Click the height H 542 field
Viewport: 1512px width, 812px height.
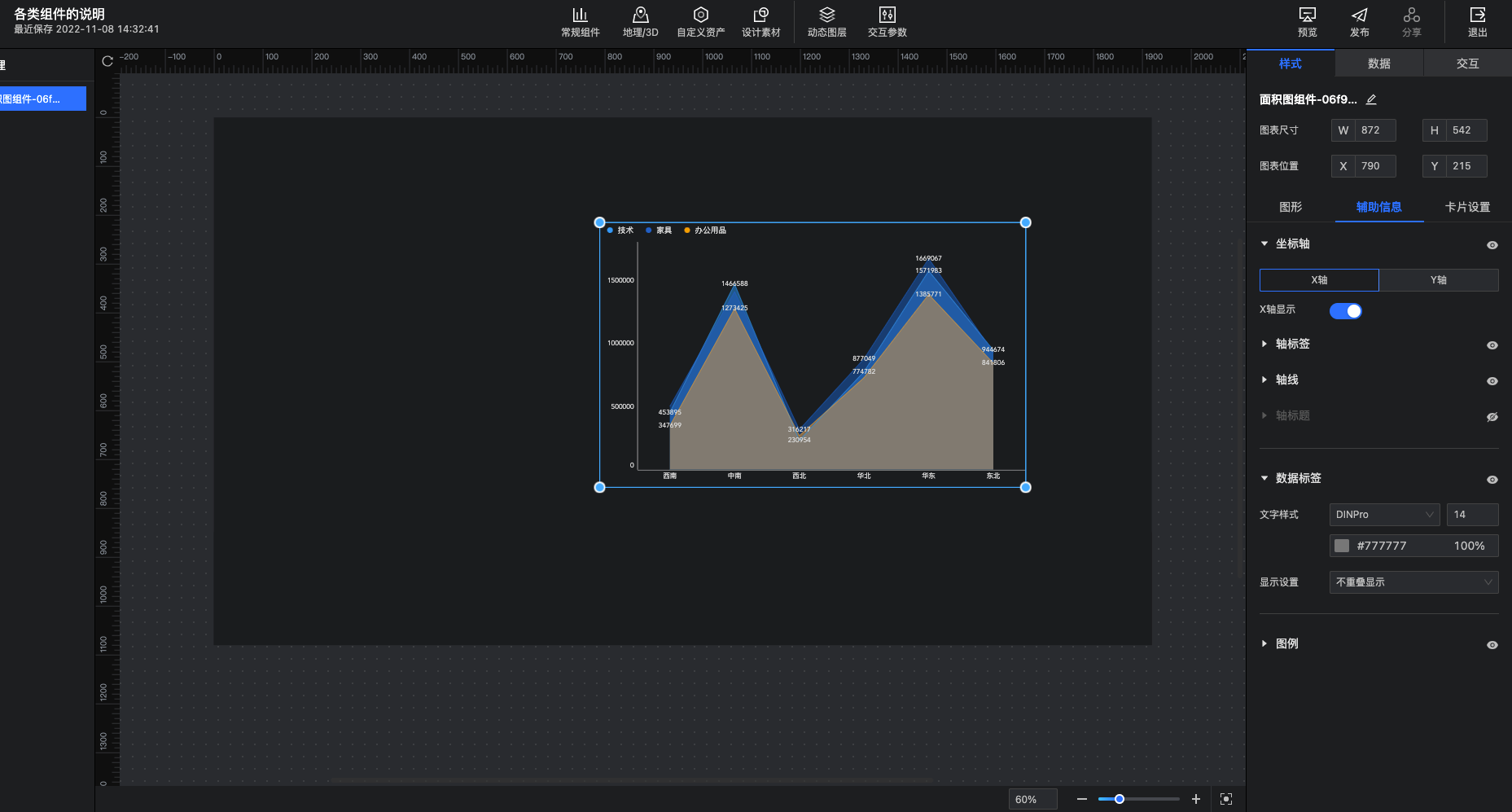click(1455, 130)
